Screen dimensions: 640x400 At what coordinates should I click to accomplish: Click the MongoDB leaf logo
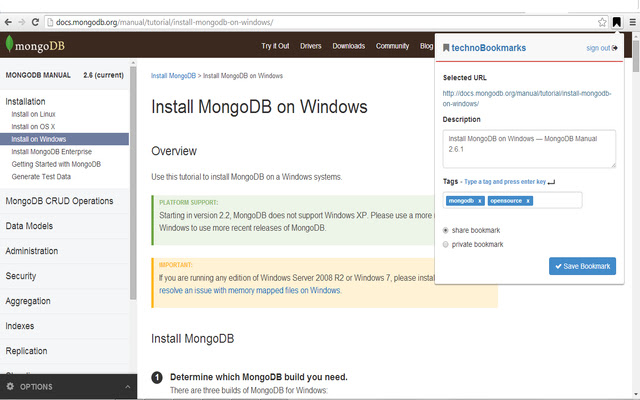[9, 44]
